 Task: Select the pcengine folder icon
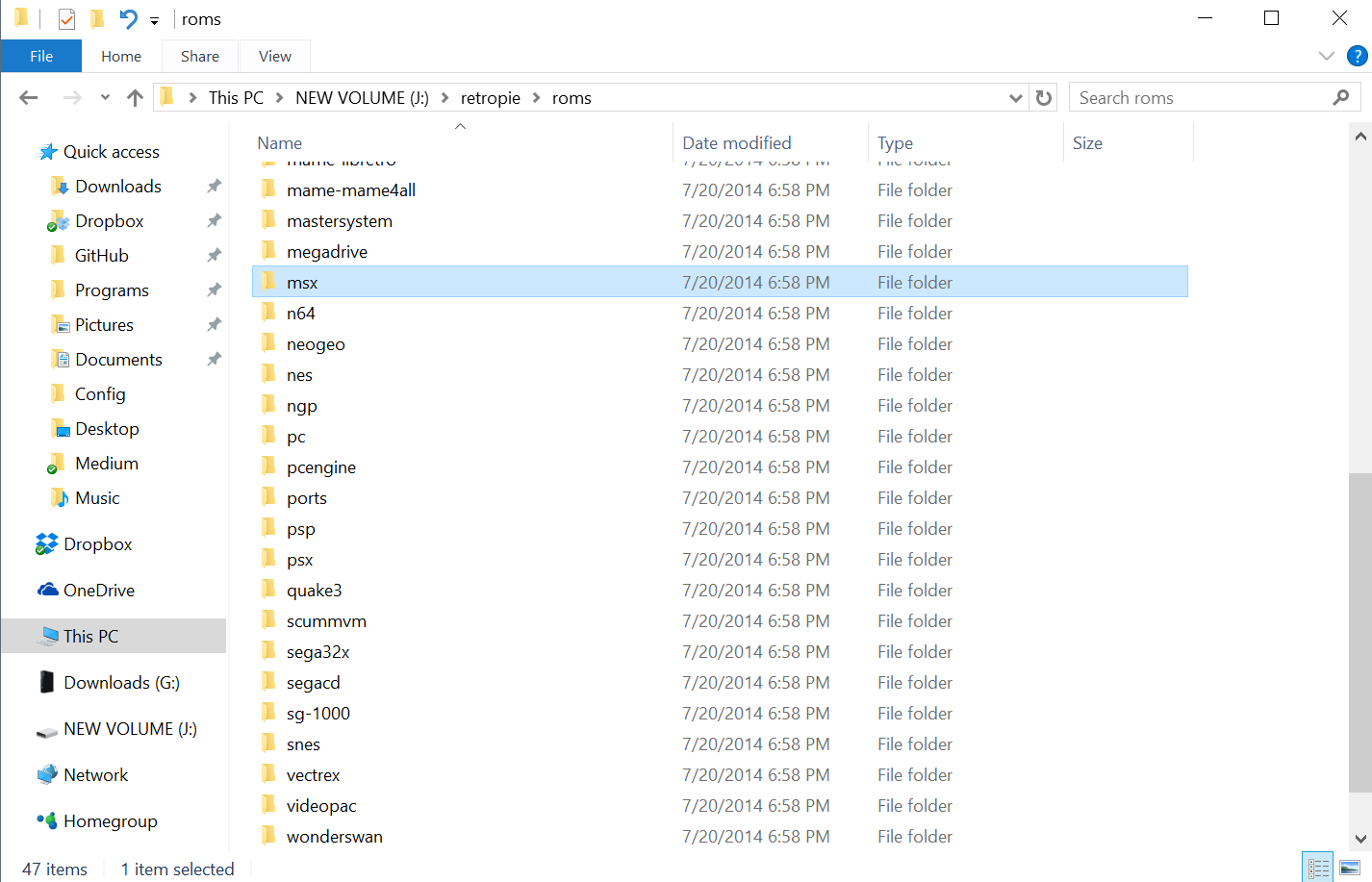click(x=269, y=466)
